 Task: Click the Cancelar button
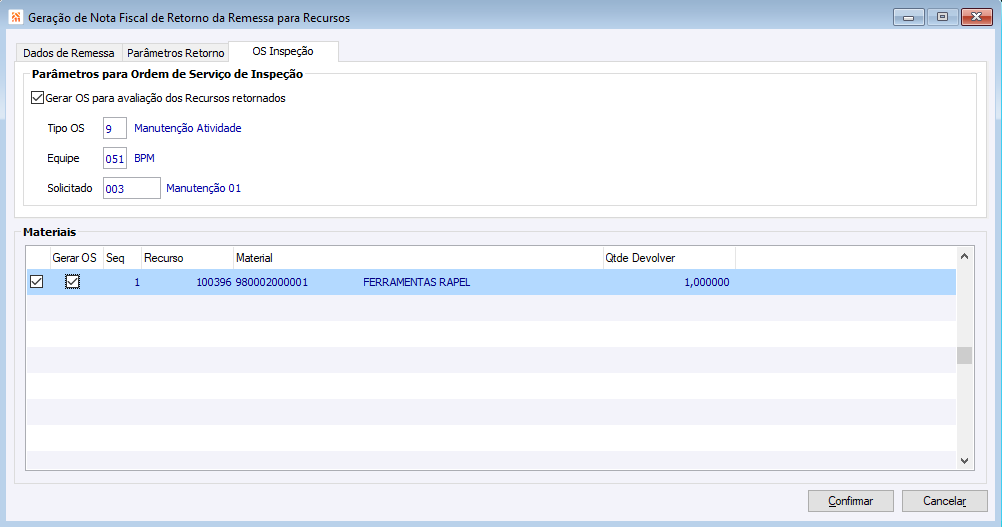pyautogui.click(x=944, y=501)
